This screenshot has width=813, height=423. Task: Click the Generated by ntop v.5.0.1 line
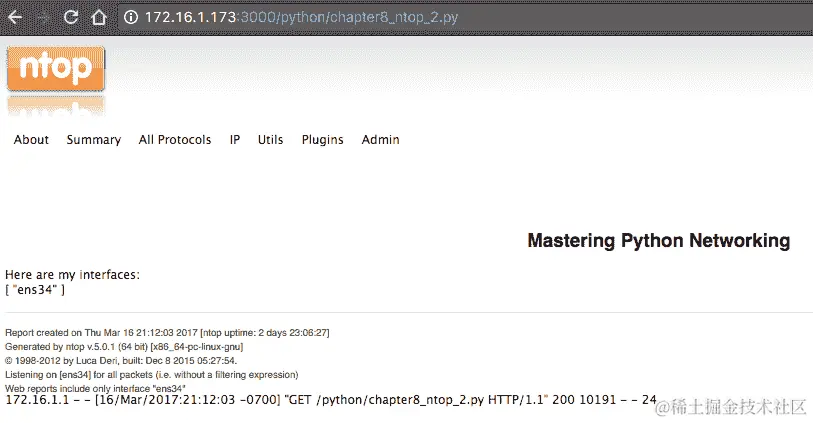pos(124,347)
